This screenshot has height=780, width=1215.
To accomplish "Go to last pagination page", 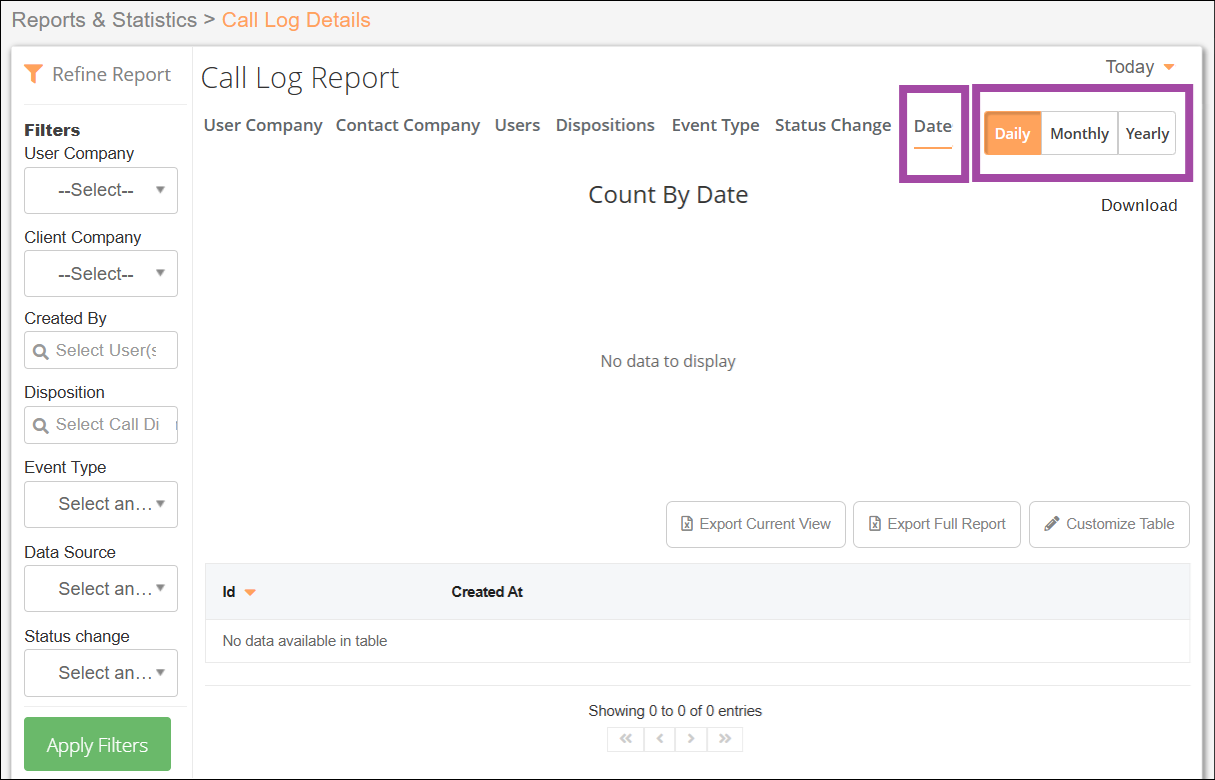I will click(x=725, y=739).
